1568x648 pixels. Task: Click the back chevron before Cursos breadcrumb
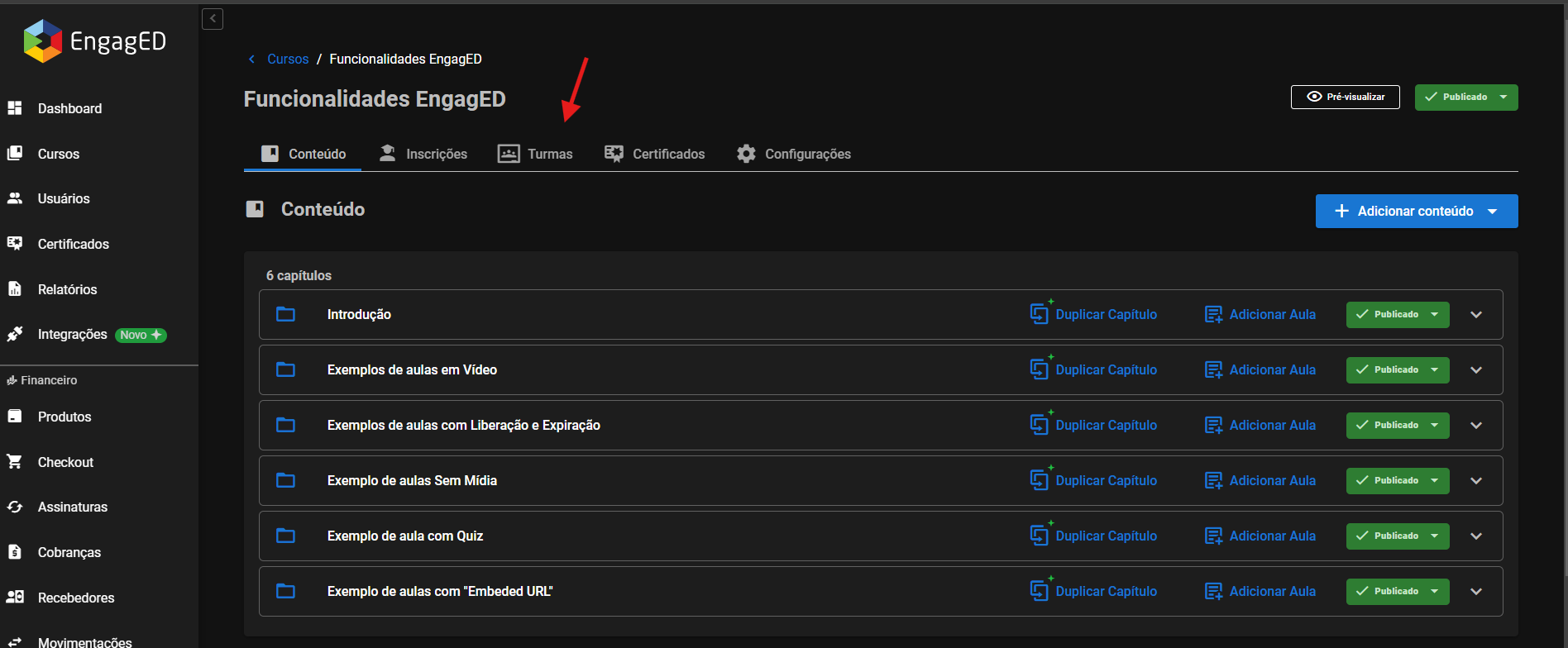point(251,59)
